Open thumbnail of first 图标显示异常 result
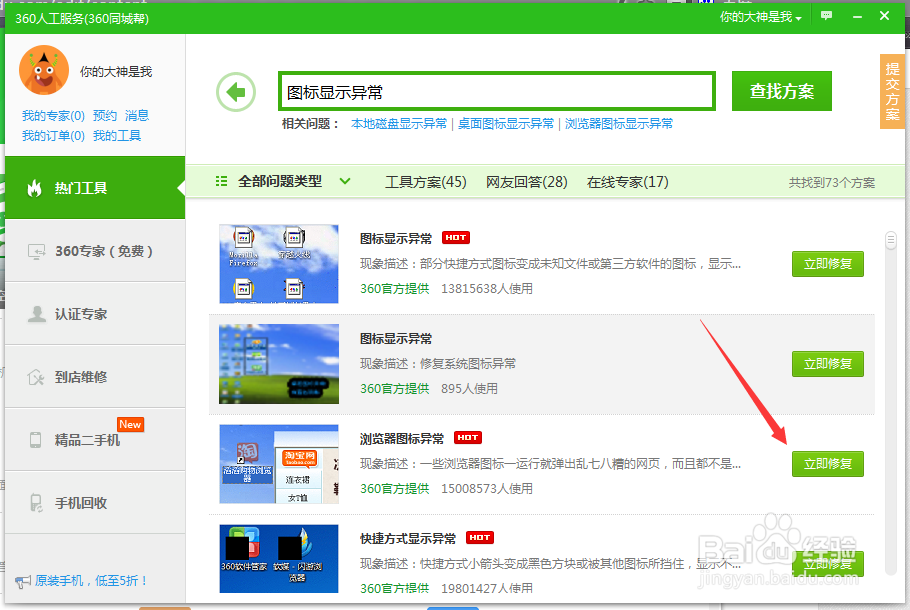The height and width of the screenshot is (610, 910). pos(279,264)
